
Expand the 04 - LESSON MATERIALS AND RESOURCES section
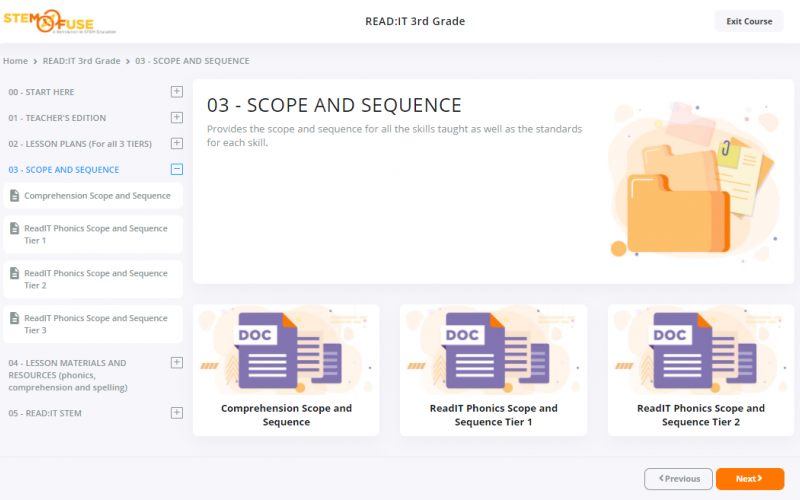pos(177,363)
